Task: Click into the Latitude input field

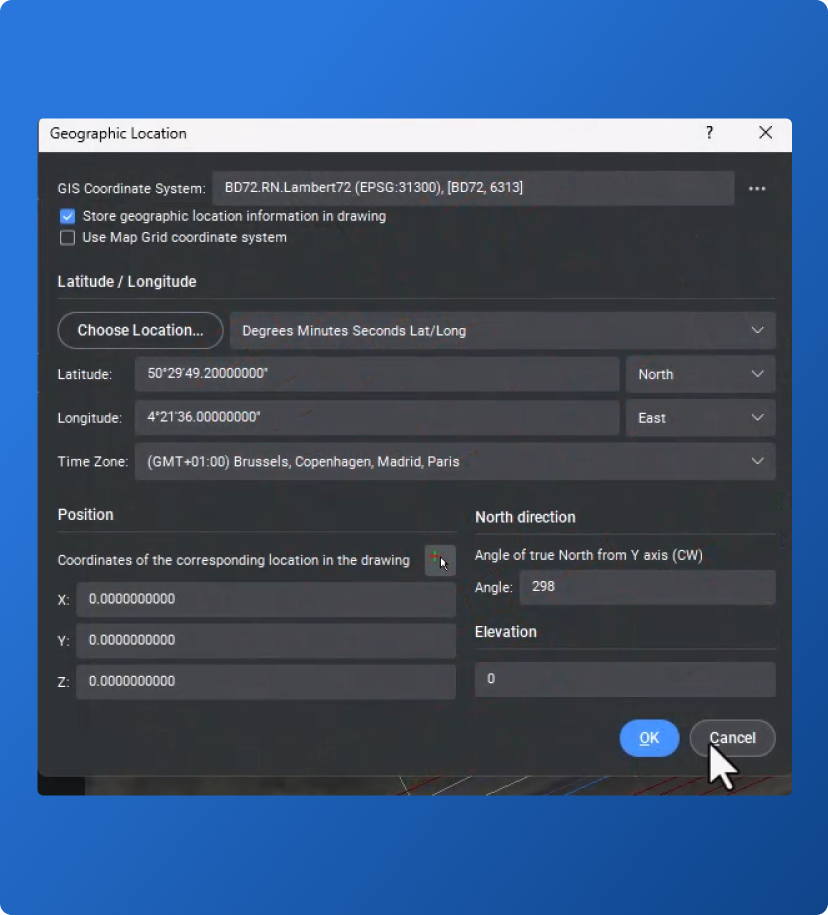Action: 376,374
